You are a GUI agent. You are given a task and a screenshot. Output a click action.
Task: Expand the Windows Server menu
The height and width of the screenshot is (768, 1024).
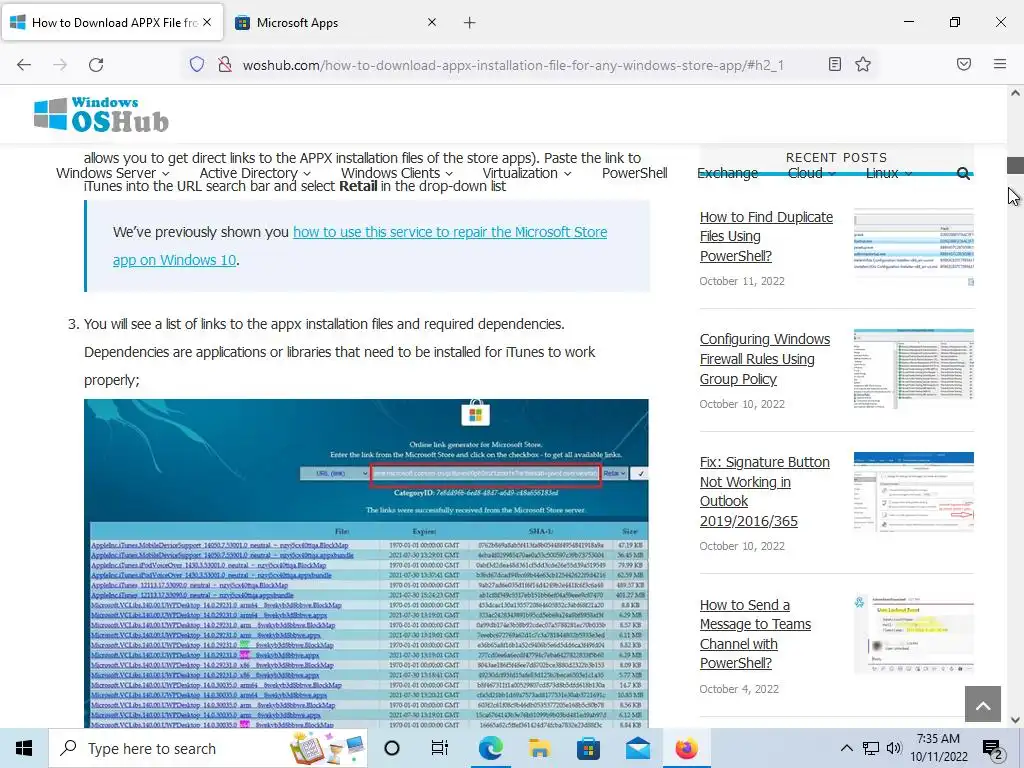click(x=112, y=173)
